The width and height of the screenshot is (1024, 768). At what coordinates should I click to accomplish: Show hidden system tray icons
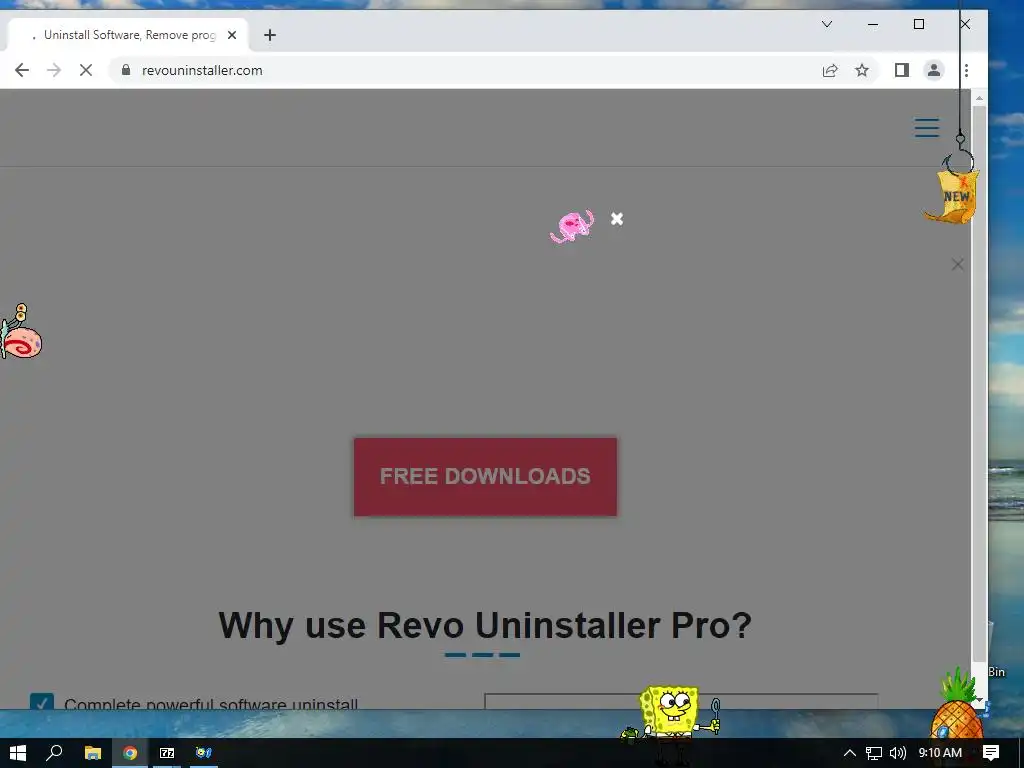pos(850,753)
